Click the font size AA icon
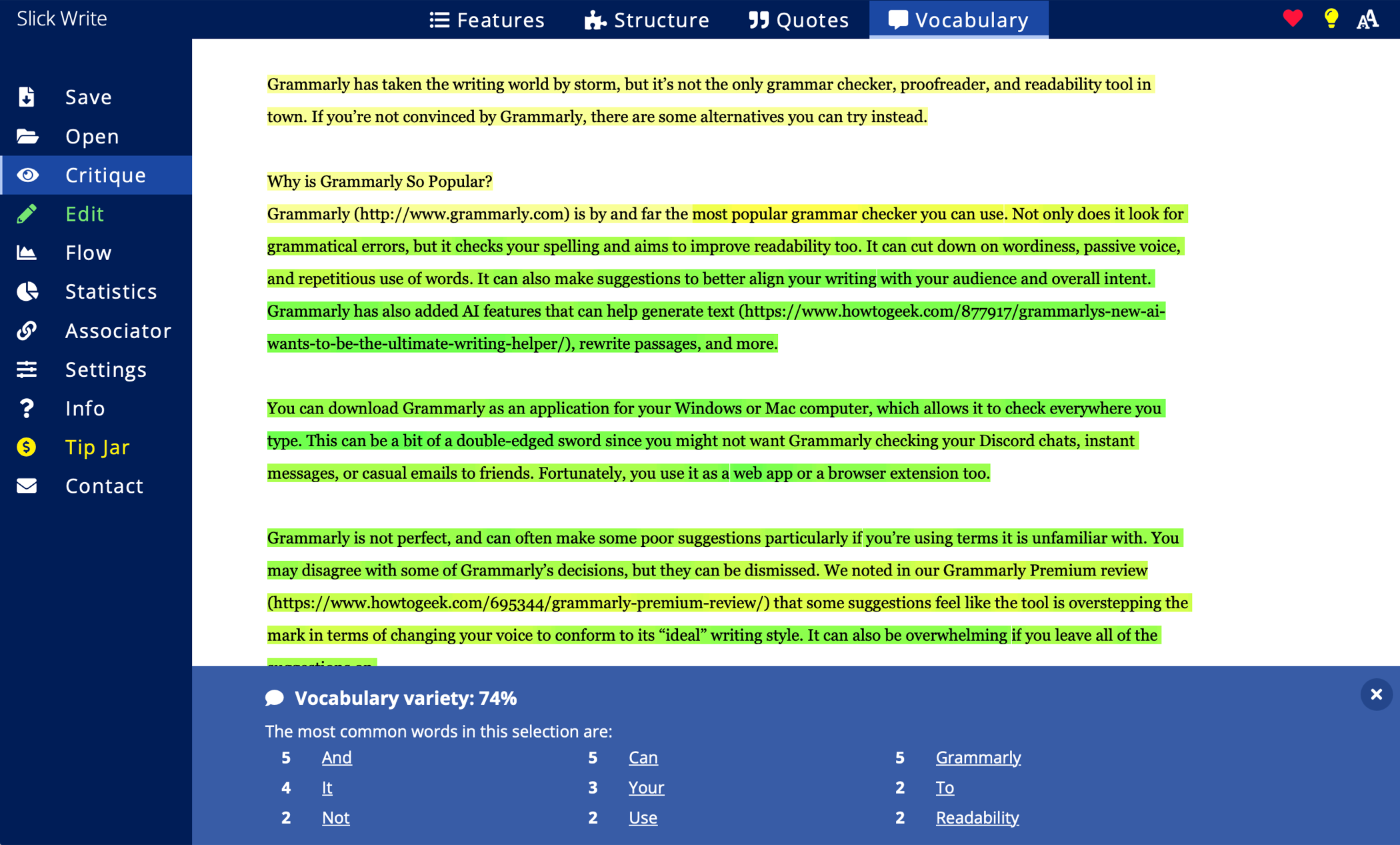This screenshot has width=1400, height=845. click(x=1367, y=20)
